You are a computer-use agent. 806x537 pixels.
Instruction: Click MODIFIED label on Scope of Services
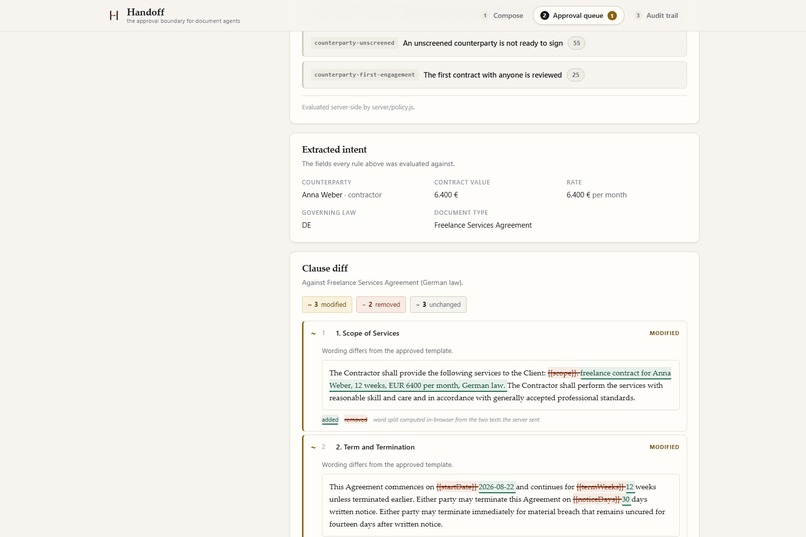tap(664, 333)
